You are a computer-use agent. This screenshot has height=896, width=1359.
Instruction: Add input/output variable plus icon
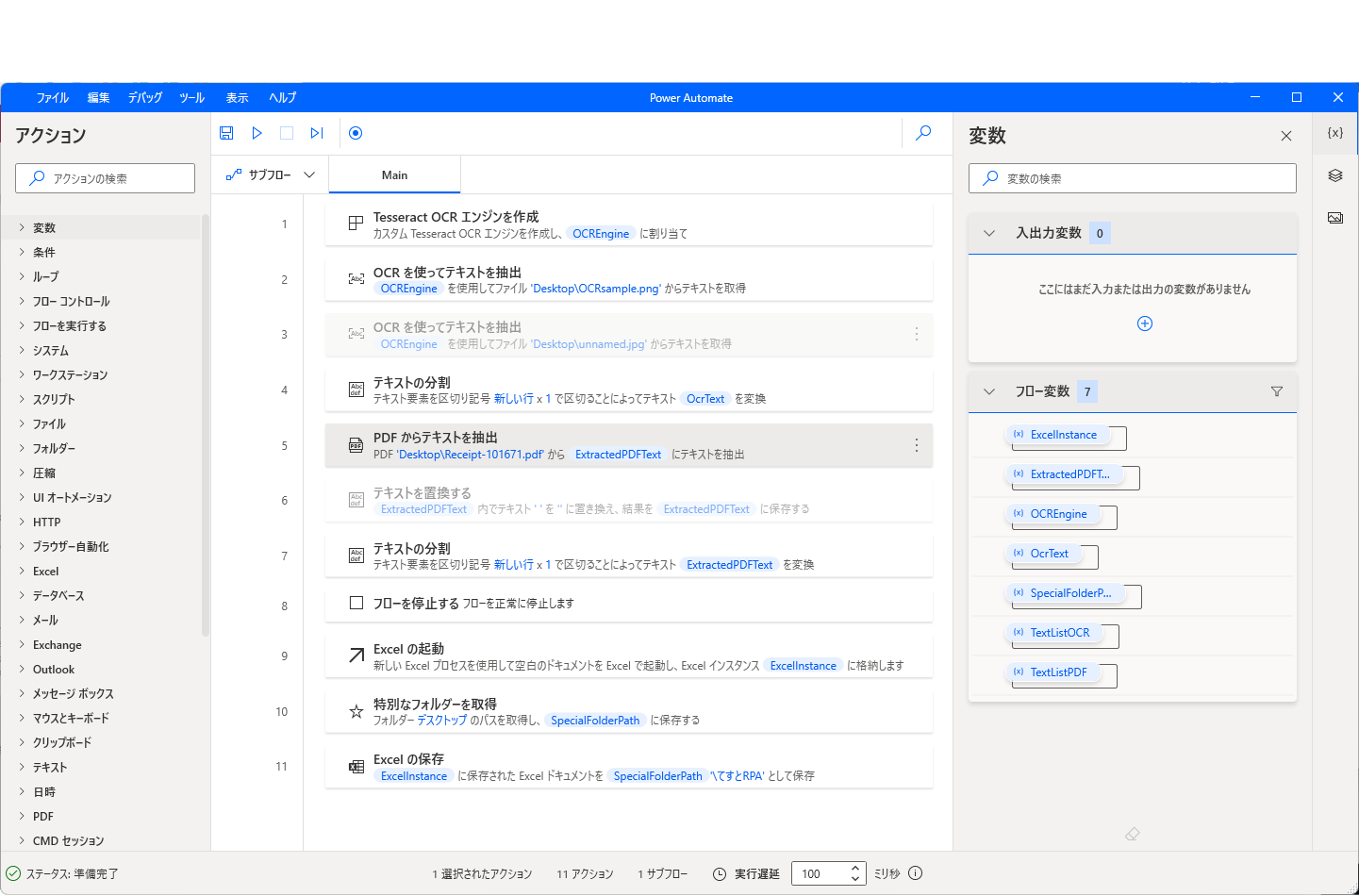[x=1145, y=324]
